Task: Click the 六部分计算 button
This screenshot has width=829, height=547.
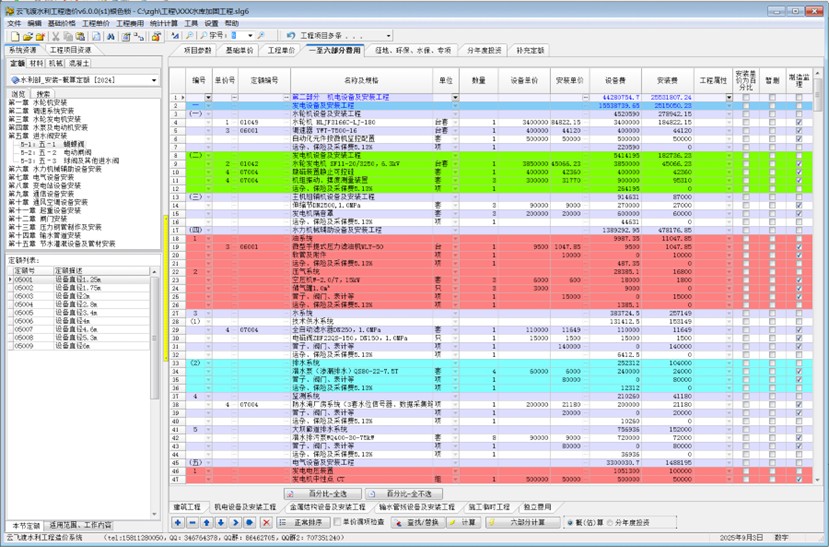Action: coord(525,522)
